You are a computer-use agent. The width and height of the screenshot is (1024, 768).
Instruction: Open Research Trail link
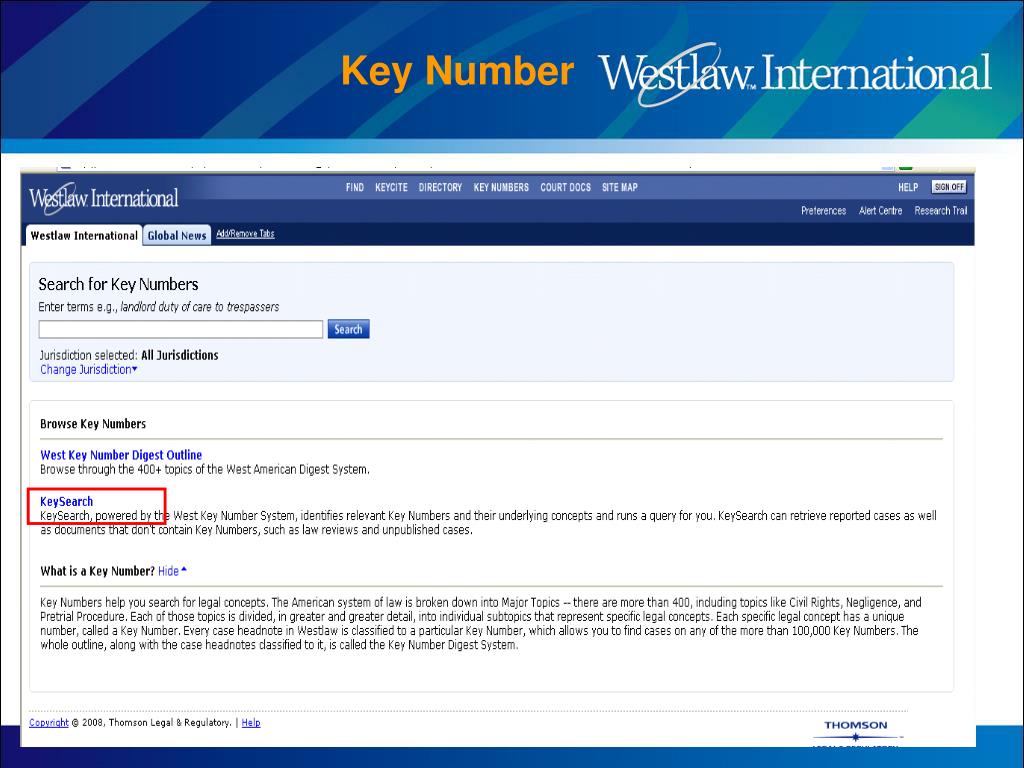click(x=940, y=211)
